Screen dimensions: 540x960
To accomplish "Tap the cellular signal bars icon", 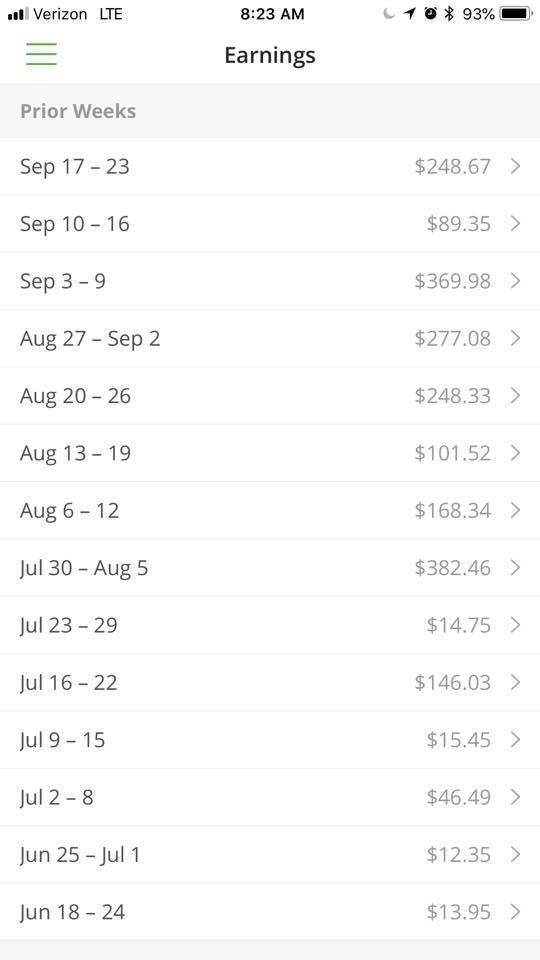I will coord(18,13).
